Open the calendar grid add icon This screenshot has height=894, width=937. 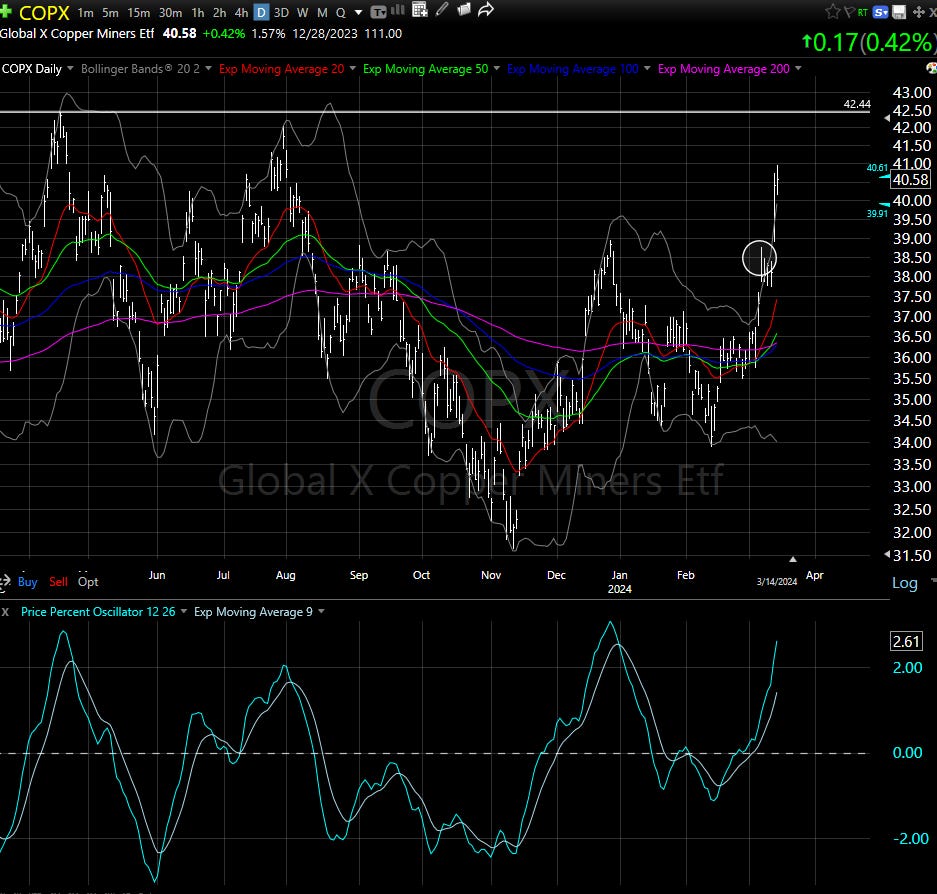420,10
